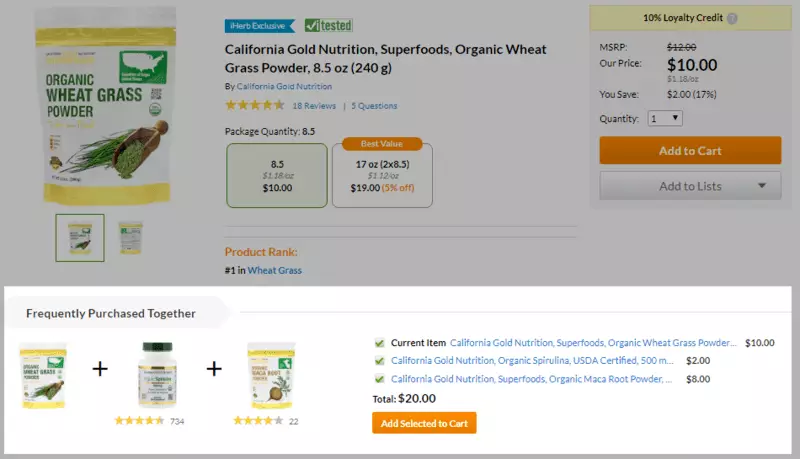The width and height of the screenshot is (800, 459).
Task: Uncheck the Current Item checkbox
Action: coord(380,343)
